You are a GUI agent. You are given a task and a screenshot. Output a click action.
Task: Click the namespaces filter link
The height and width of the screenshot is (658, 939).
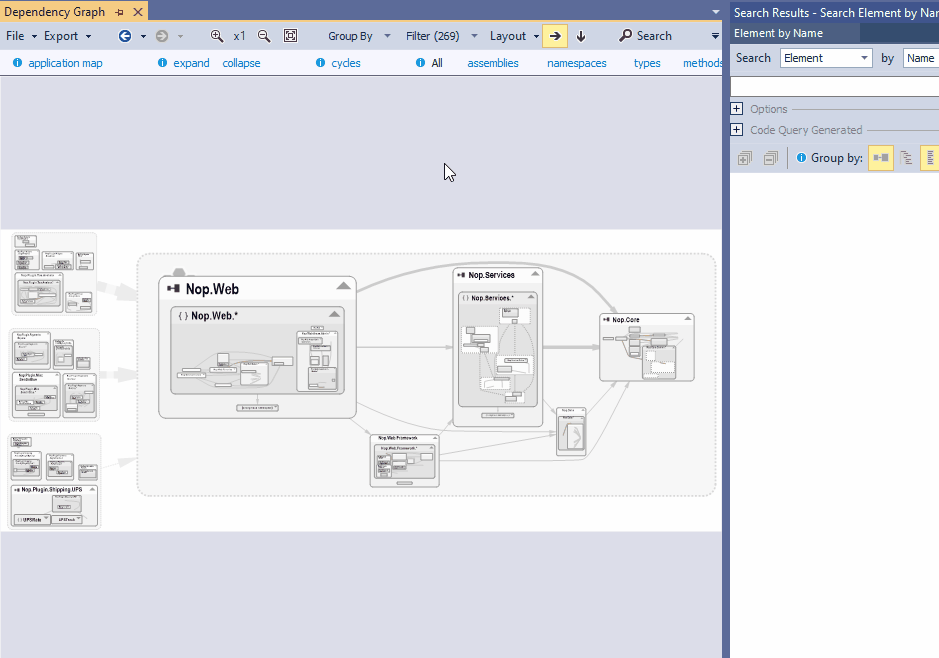point(576,62)
